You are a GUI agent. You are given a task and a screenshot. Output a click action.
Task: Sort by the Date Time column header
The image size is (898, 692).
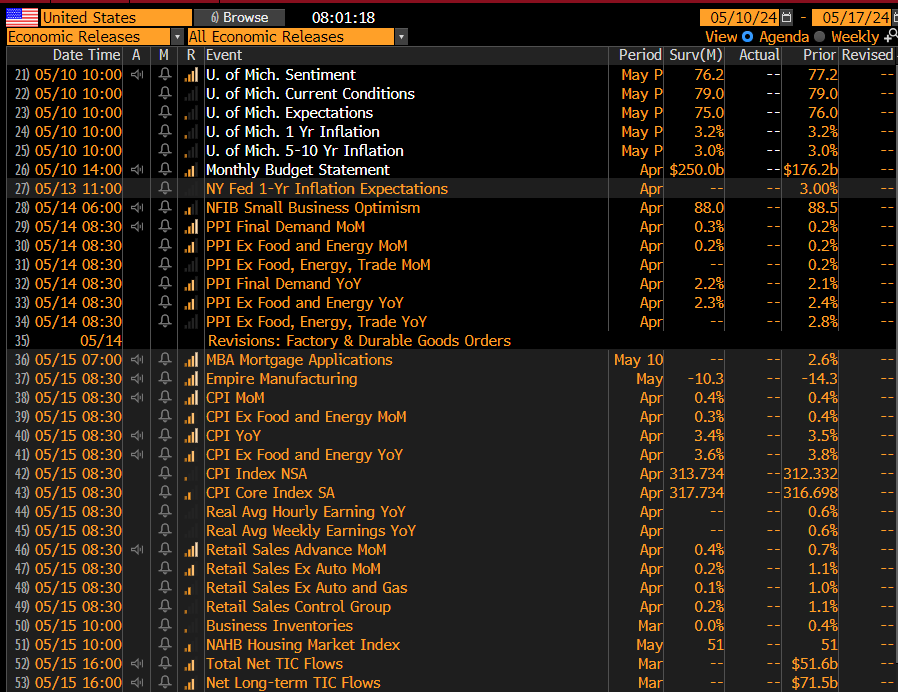coord(86,55)
